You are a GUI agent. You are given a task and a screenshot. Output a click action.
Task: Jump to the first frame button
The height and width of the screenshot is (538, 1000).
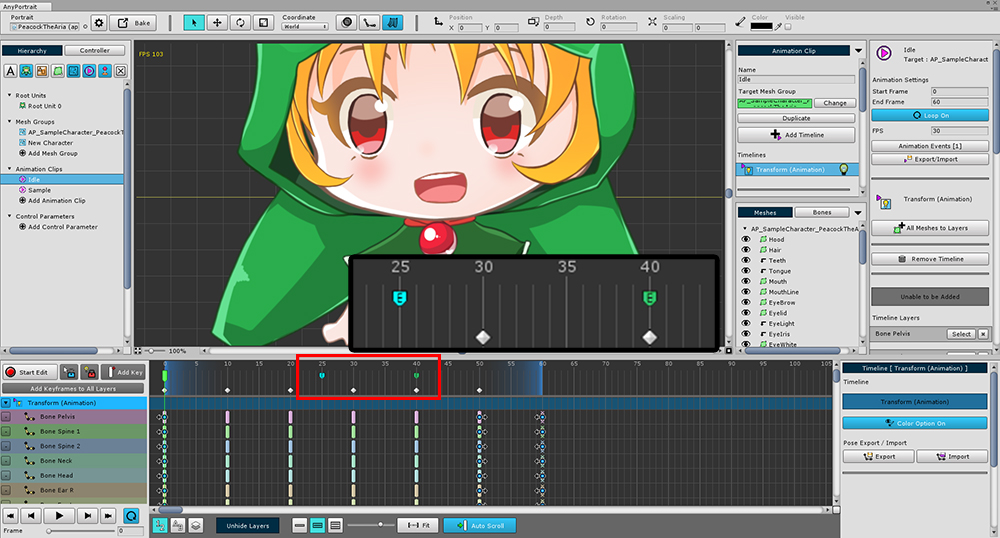coord(10,516)
